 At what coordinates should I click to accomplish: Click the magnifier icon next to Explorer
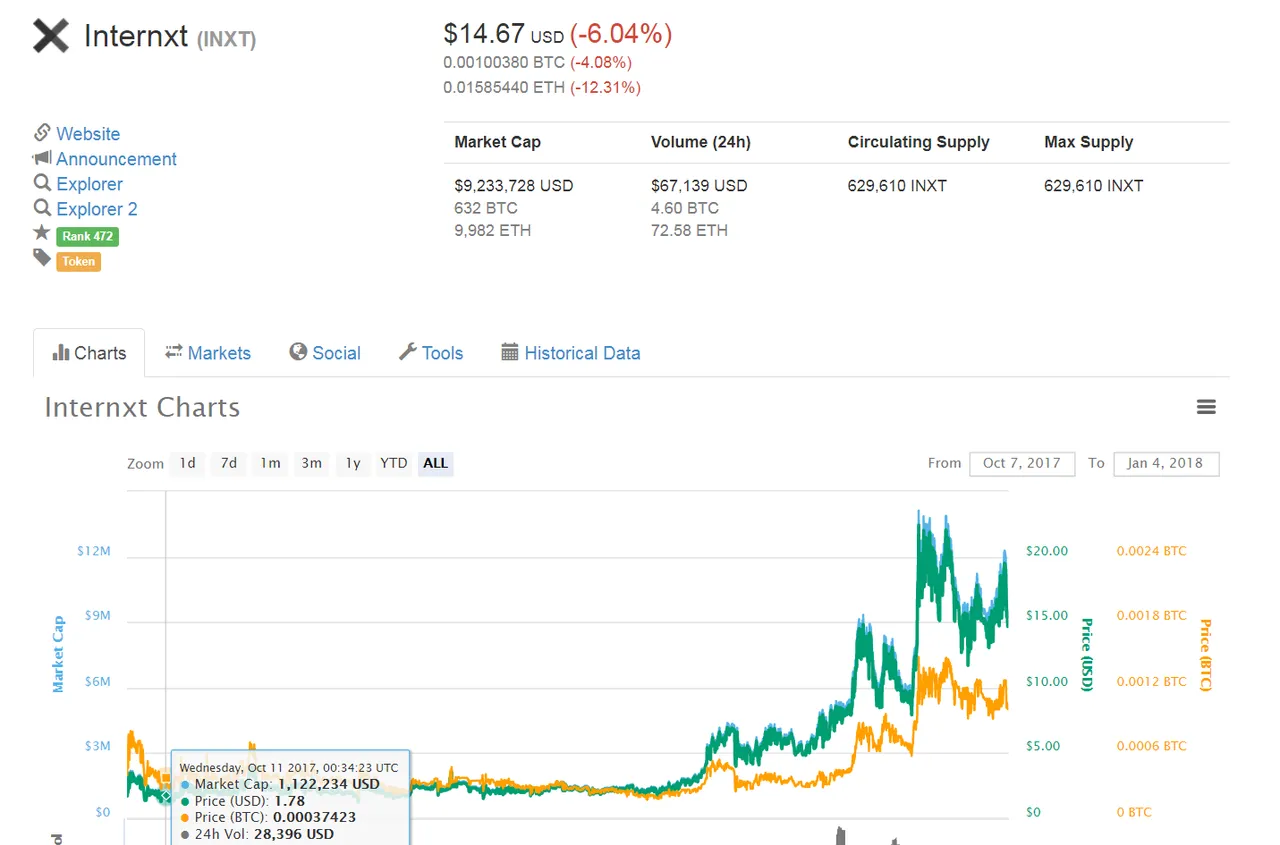point(42,183)
